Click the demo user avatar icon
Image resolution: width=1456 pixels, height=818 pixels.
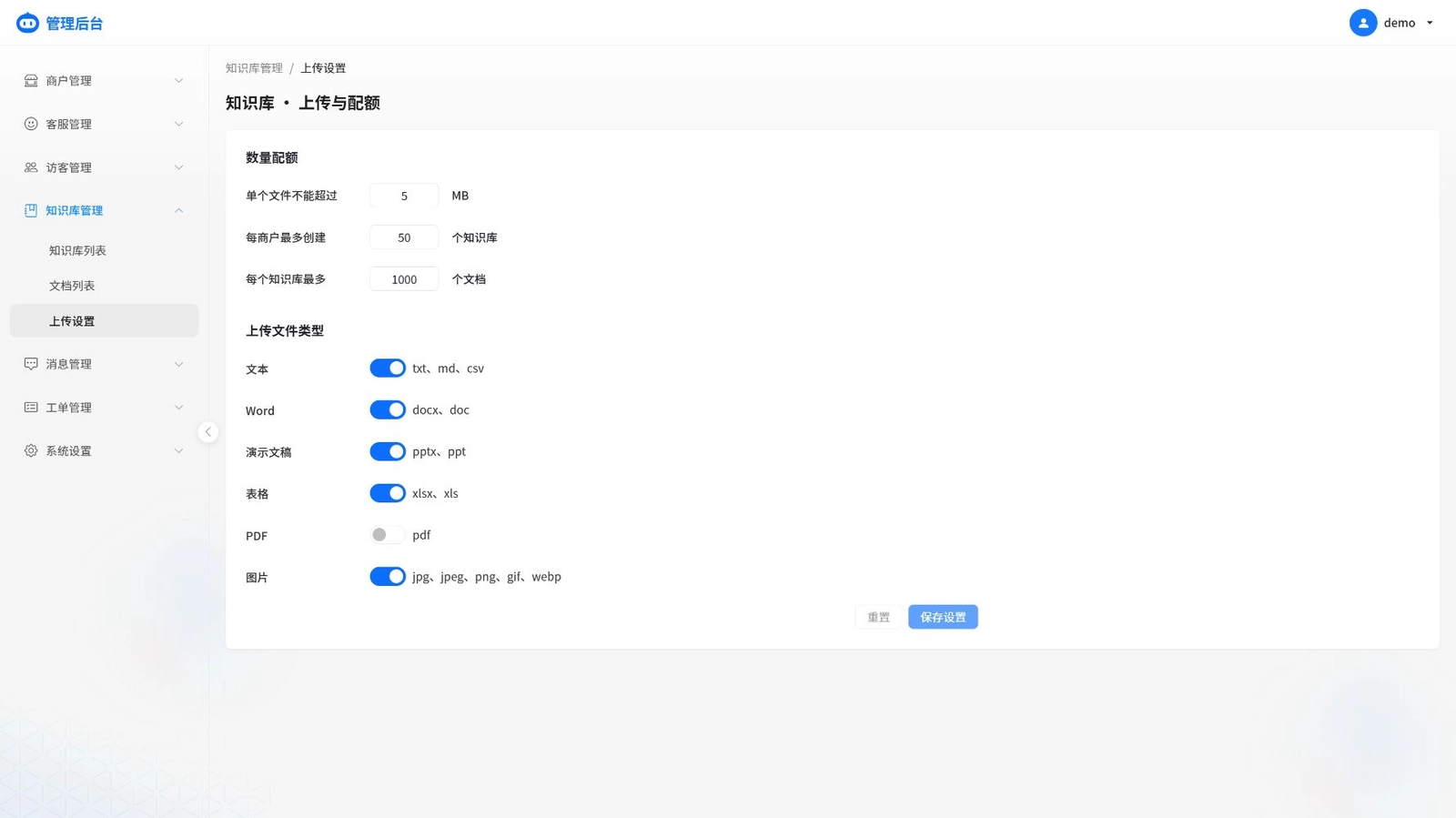(1363, 23)
